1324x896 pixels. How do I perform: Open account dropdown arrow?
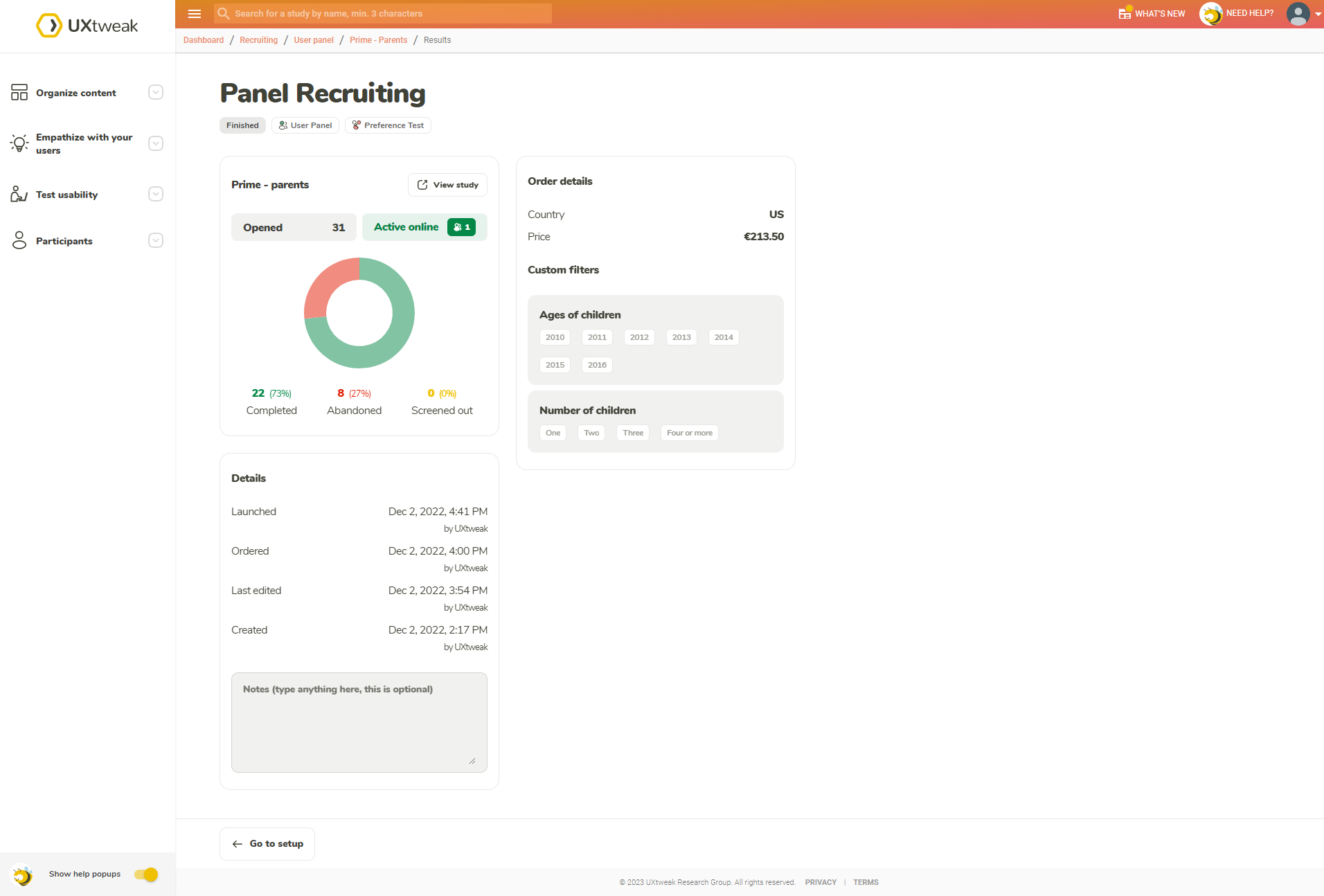coord(1318,14)
